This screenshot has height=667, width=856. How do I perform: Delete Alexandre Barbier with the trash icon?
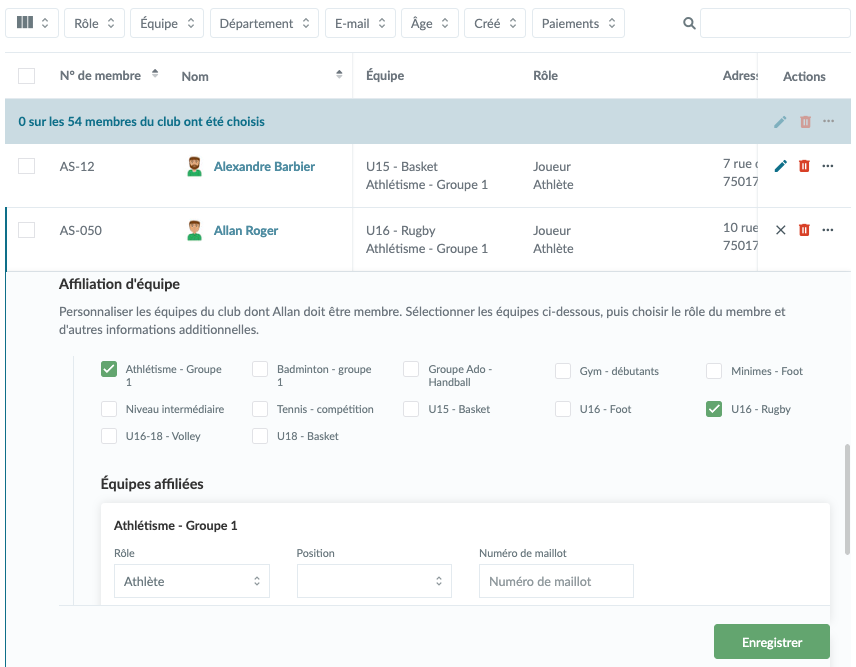pyautogui.click(x=805, y=166)
